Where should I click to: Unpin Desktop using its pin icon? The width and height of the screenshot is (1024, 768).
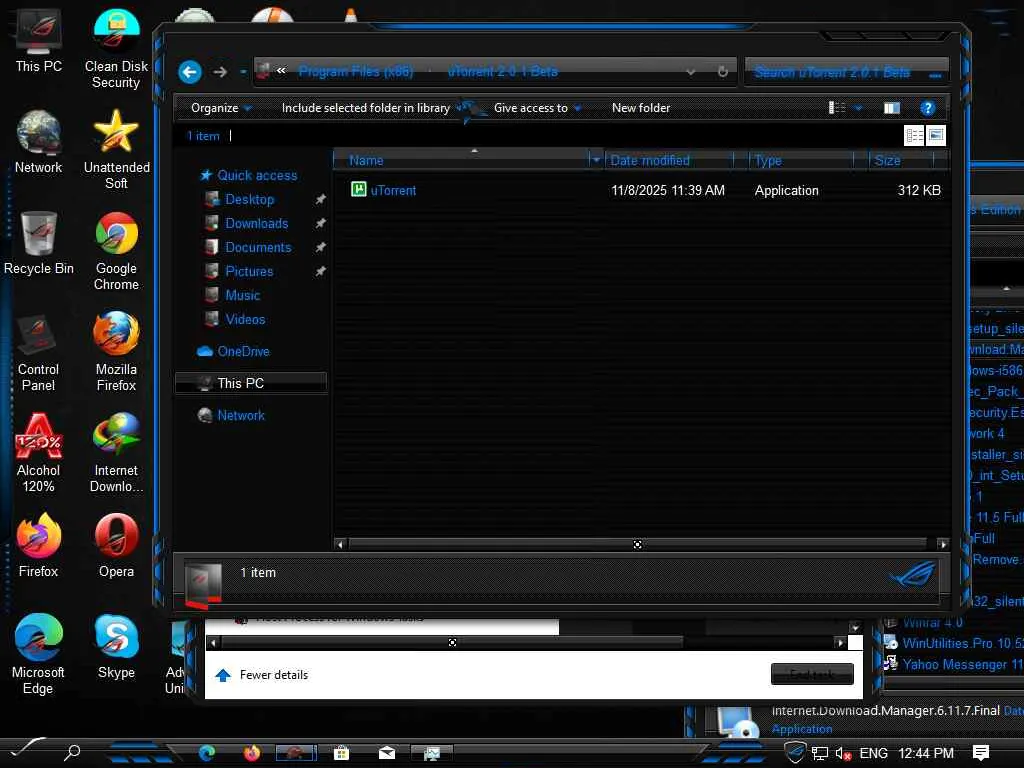(x=321, y=199)
